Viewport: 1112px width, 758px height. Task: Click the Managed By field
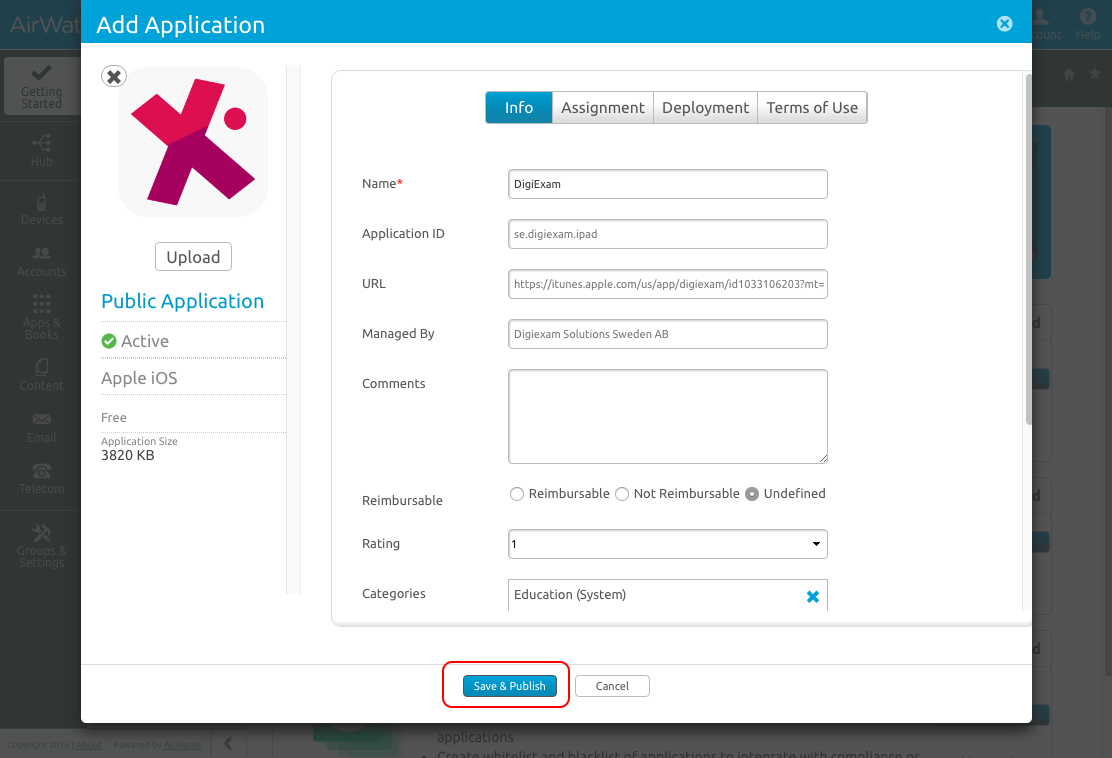click(667, 334)
